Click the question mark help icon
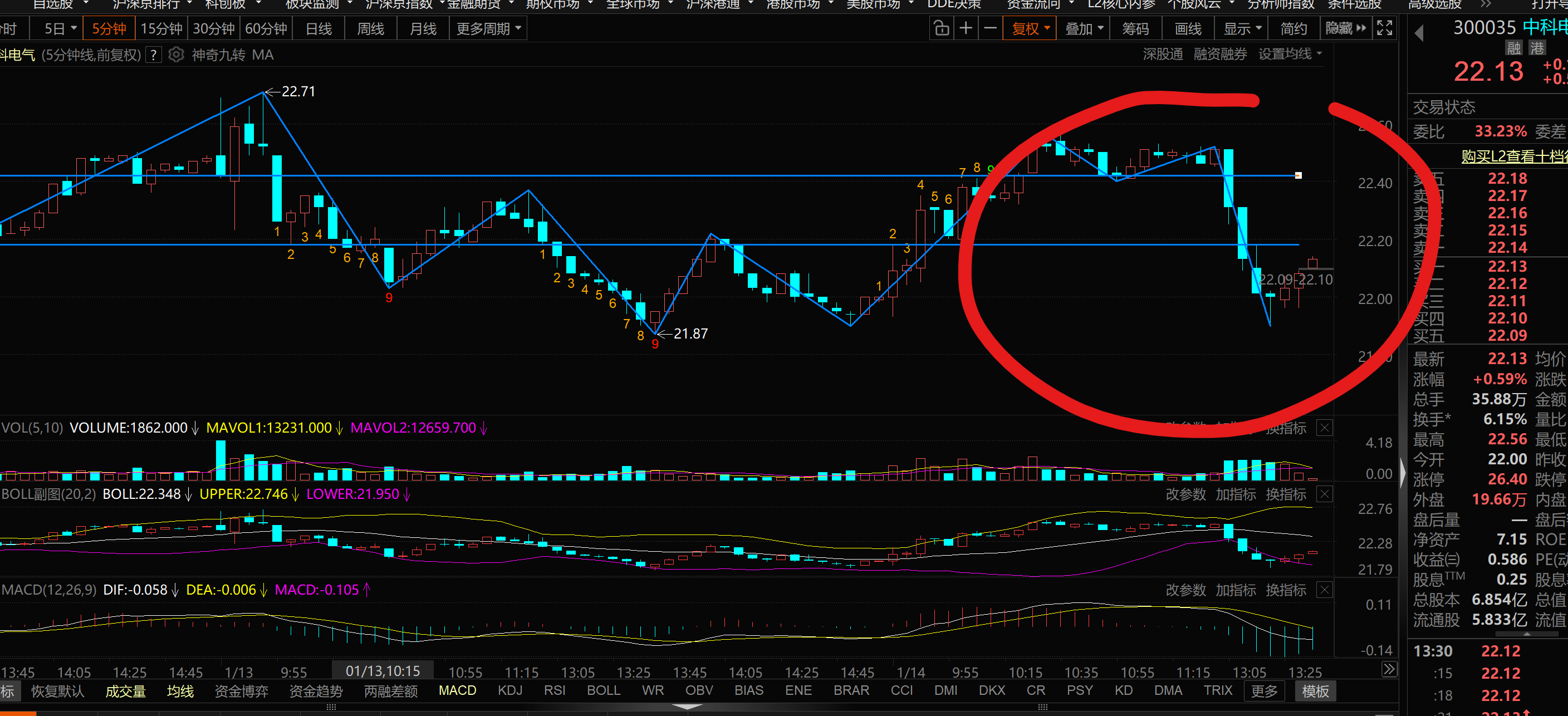Screen dimensions: 1568x716 pos(154,55)
